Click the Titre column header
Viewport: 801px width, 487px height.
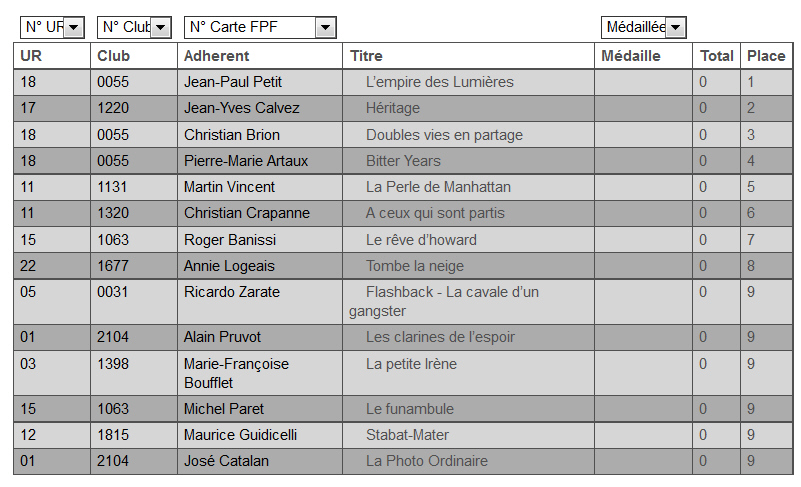[x=366, y=56]
